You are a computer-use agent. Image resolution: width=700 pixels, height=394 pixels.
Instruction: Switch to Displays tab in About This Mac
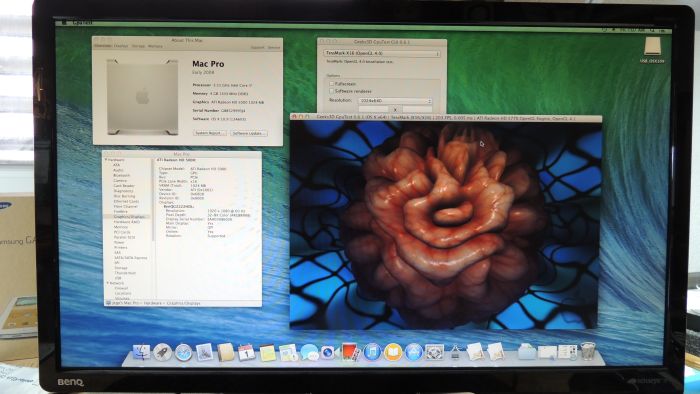(x=121, y=46)
